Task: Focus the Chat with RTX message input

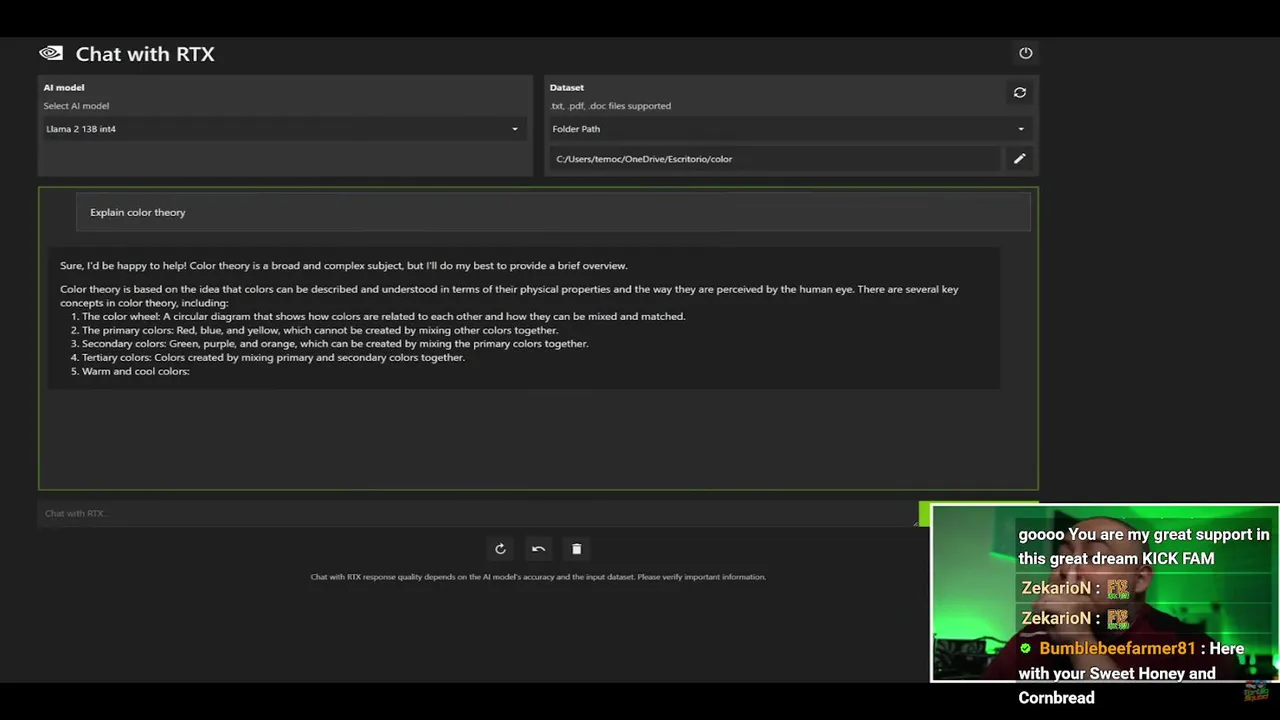Action: tap(478, 513)
